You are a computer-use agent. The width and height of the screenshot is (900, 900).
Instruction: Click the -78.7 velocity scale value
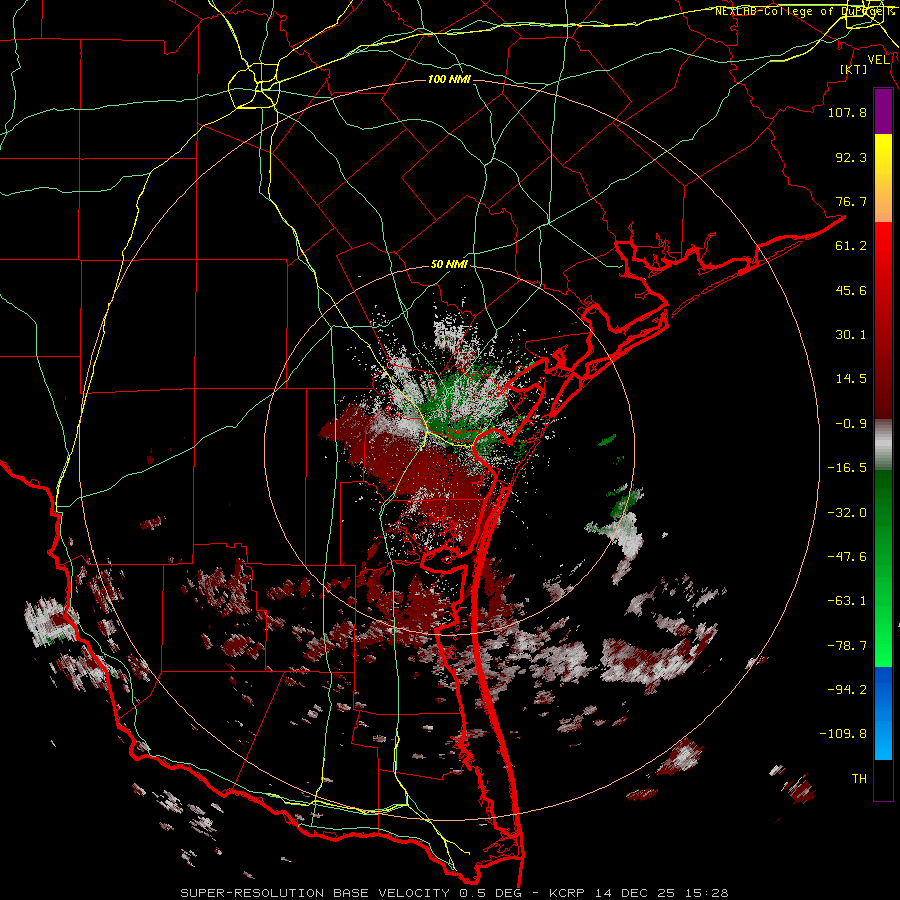click(x=847, y=646)
